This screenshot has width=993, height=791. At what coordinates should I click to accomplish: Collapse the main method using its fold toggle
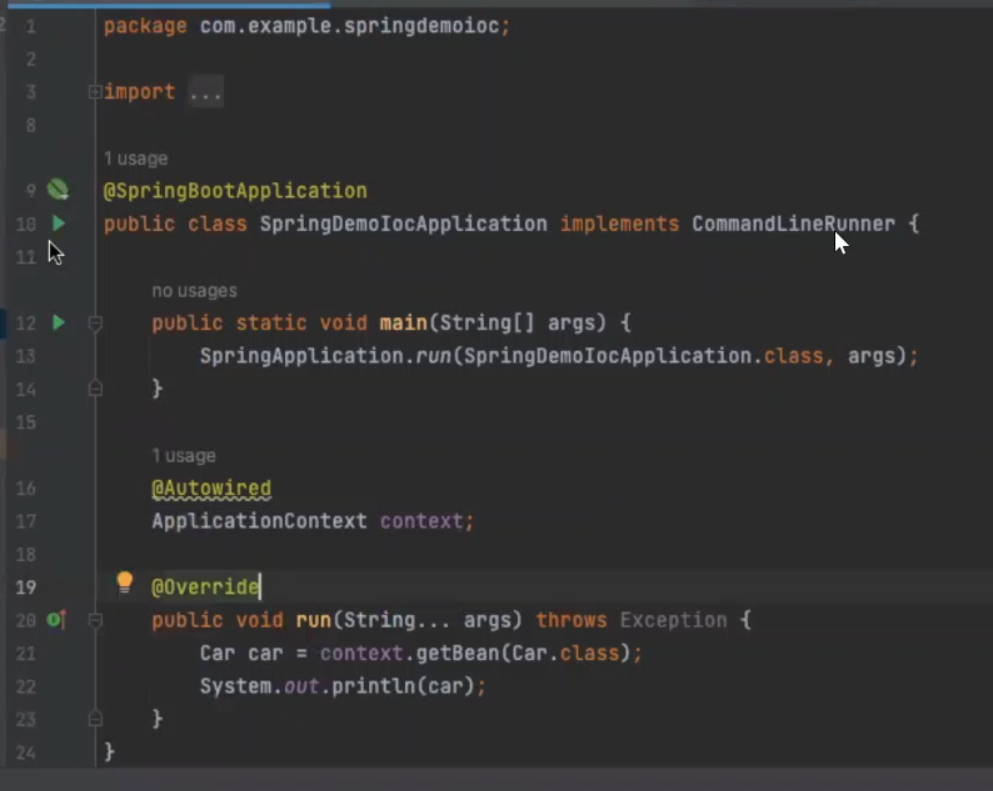[95, 323]
